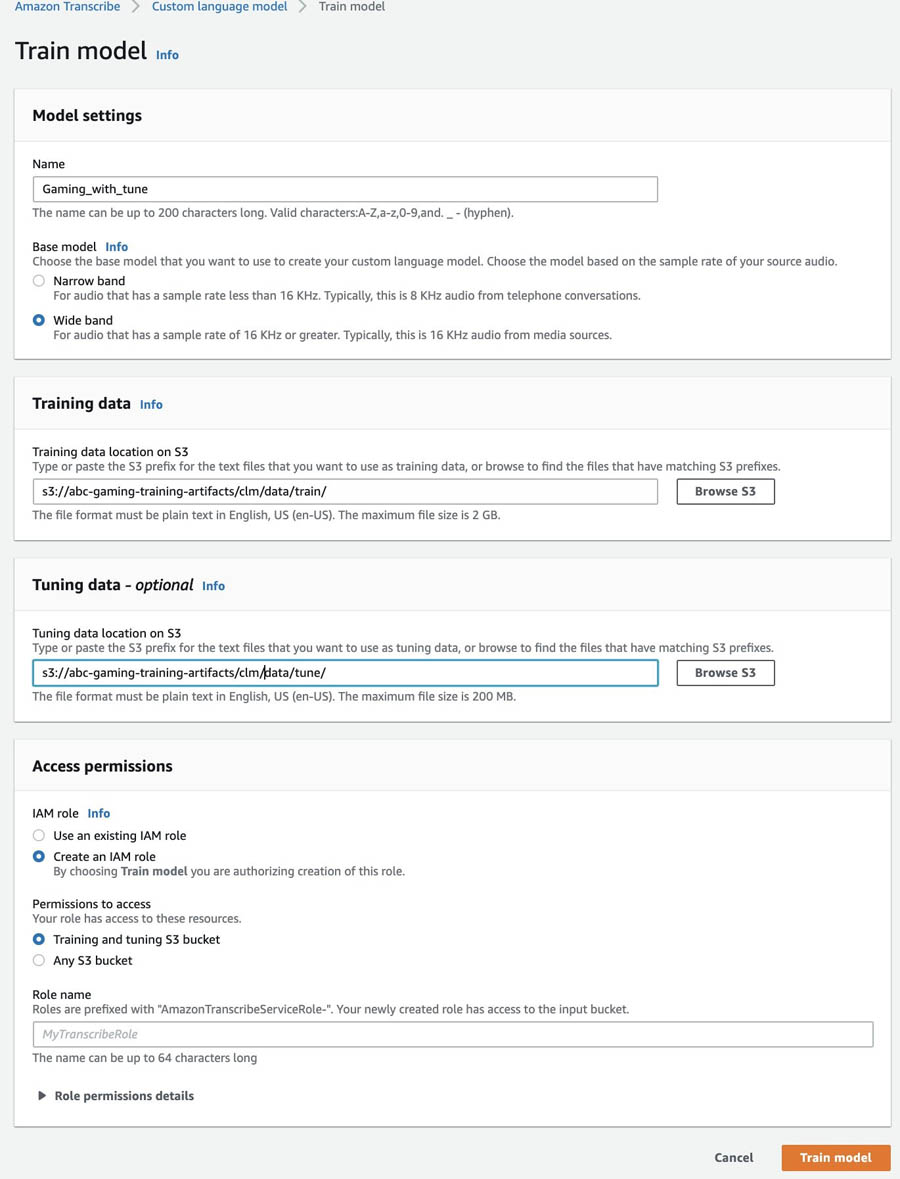Select Create an IAM role option
900x1179 pixels.
(39, 856)
